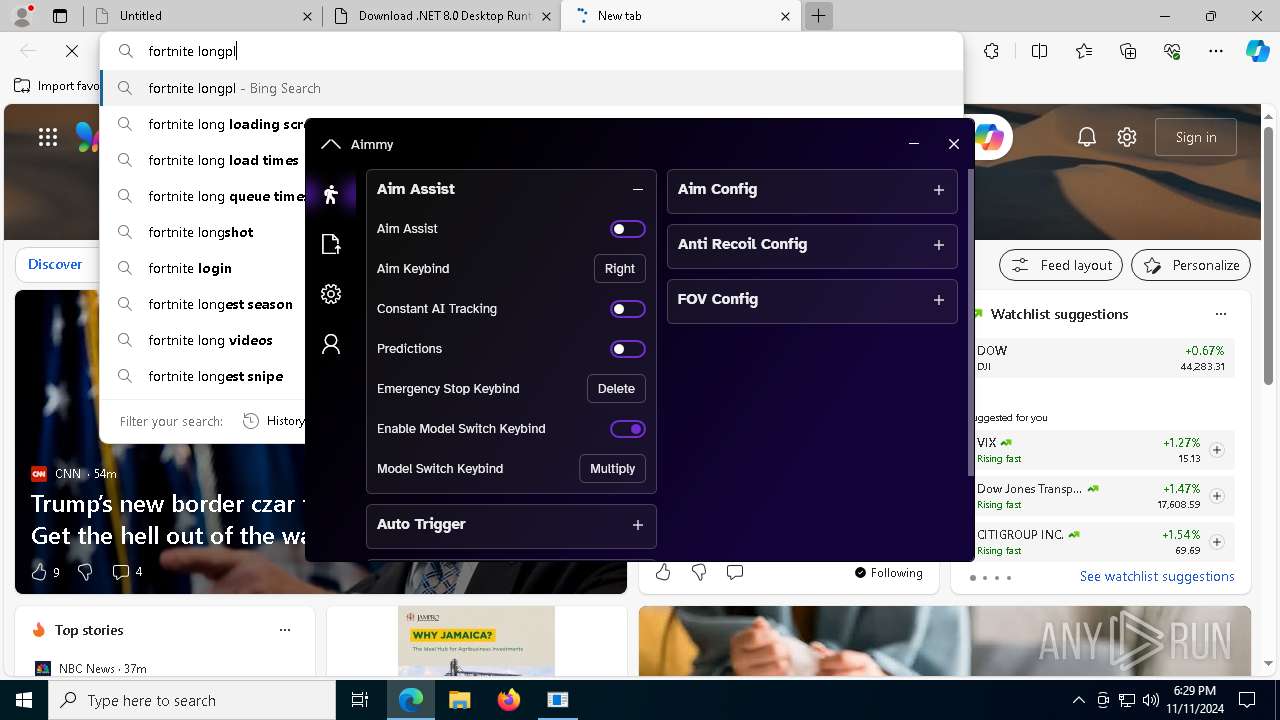
Task: Stop page loading with X button
Action: tap(72, 51)
